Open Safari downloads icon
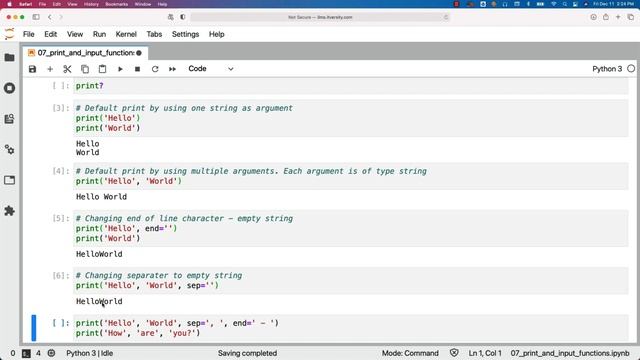This screenshot has width=640, height=360. click(x=593, y=17)
